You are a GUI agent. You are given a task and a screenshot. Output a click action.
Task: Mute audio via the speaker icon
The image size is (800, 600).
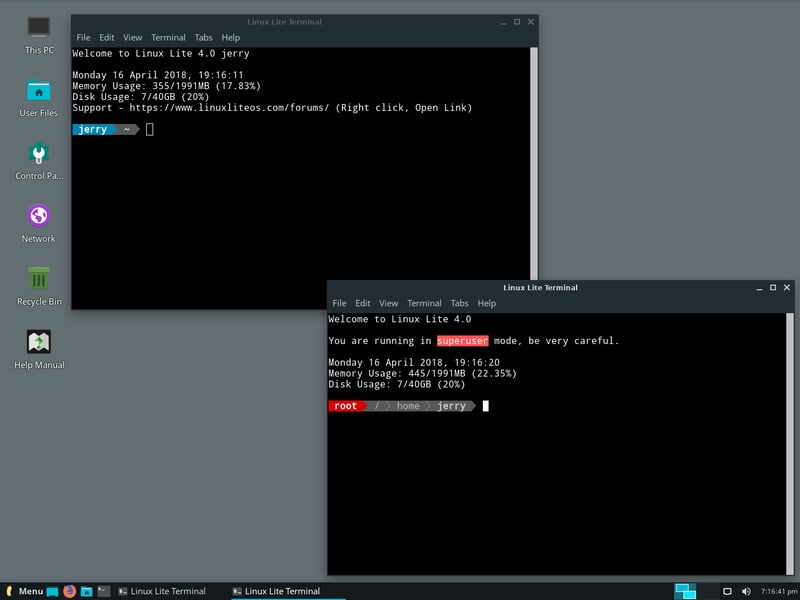click(747, 590)
